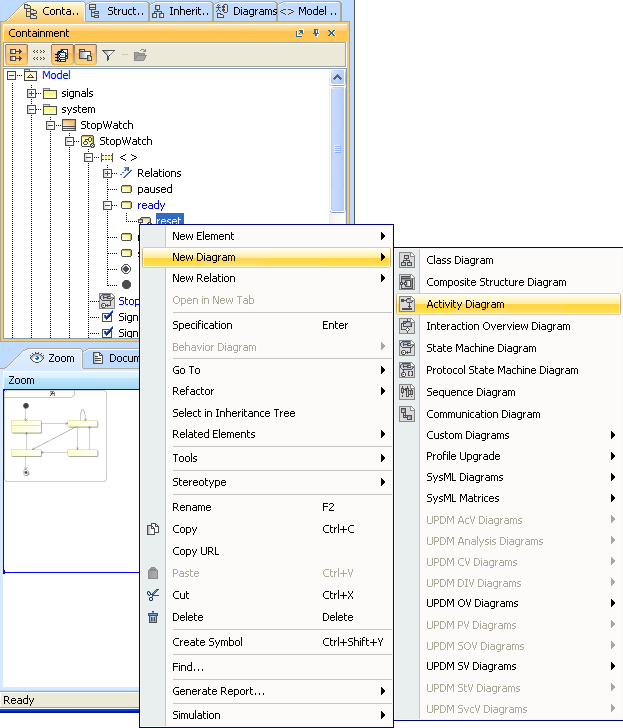Click the first Containment toolbar icon

(x=16, y=55)
